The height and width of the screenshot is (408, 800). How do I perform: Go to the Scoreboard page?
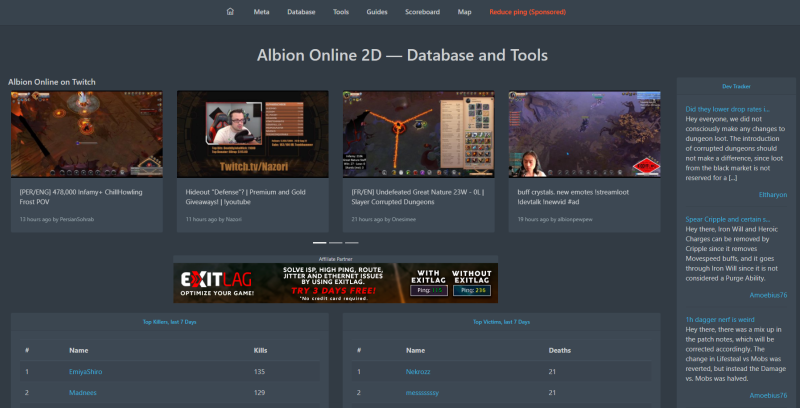[x=422, y=12]
